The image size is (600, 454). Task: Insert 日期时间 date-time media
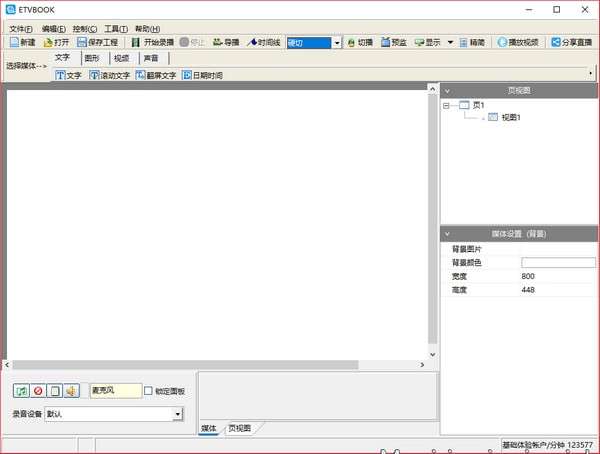tap(202, 75)
